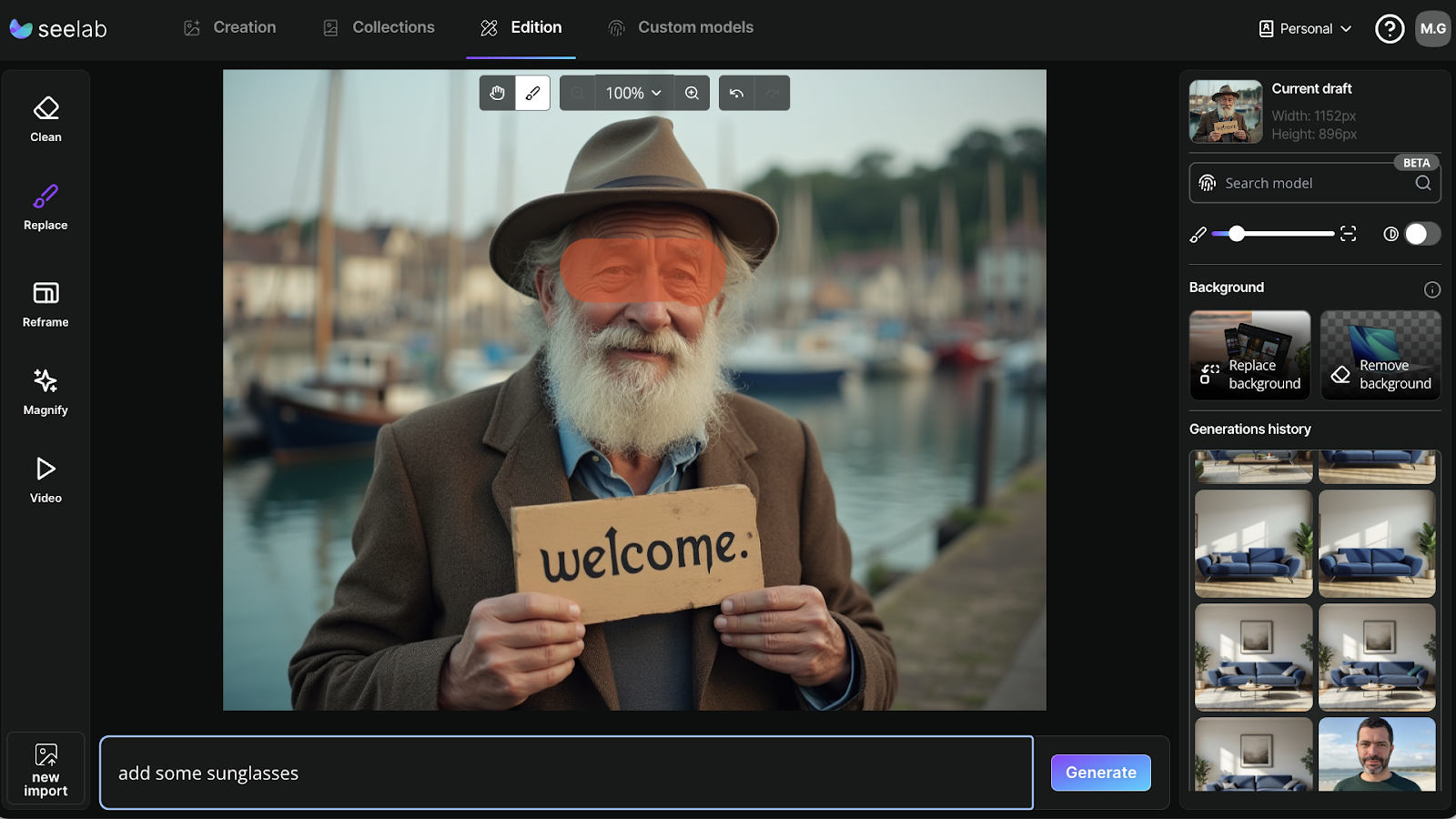Screen dimensions: 1456x819
Task: Open the help question-mark icon
Action: click(x=1389, y=28)
